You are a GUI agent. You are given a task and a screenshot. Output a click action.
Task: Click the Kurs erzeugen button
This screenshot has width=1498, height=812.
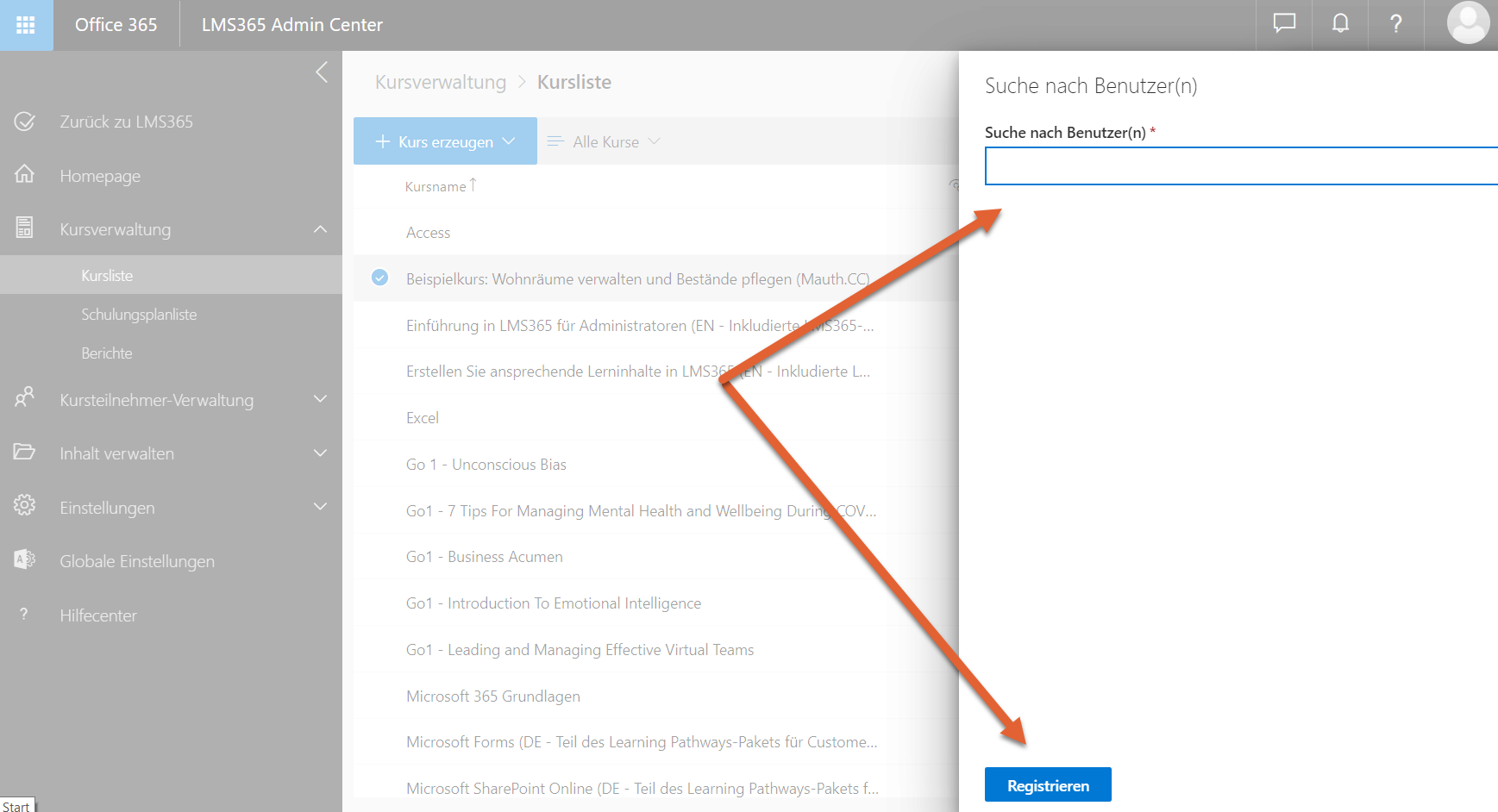pyautogui.click(x=444, y=141)
